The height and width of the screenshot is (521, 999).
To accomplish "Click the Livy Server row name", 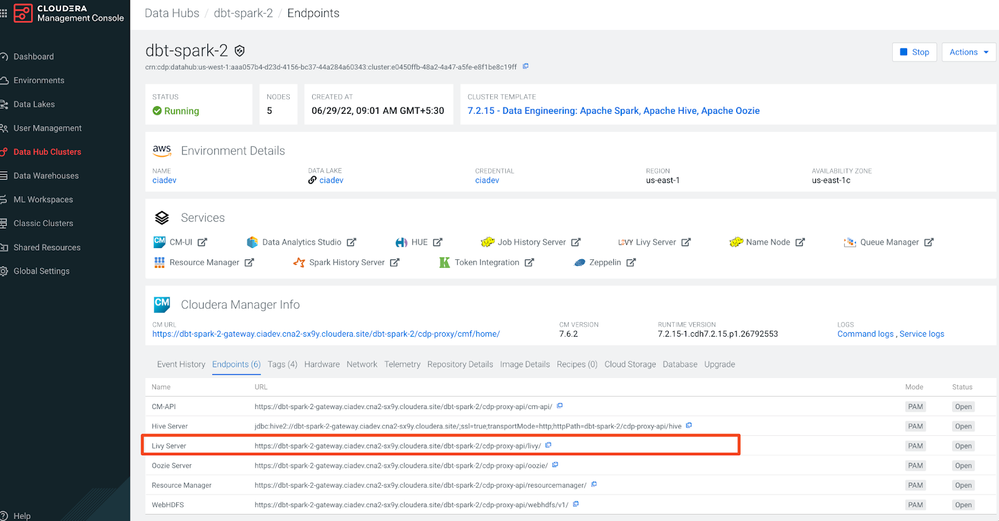I will pos(169,446).
